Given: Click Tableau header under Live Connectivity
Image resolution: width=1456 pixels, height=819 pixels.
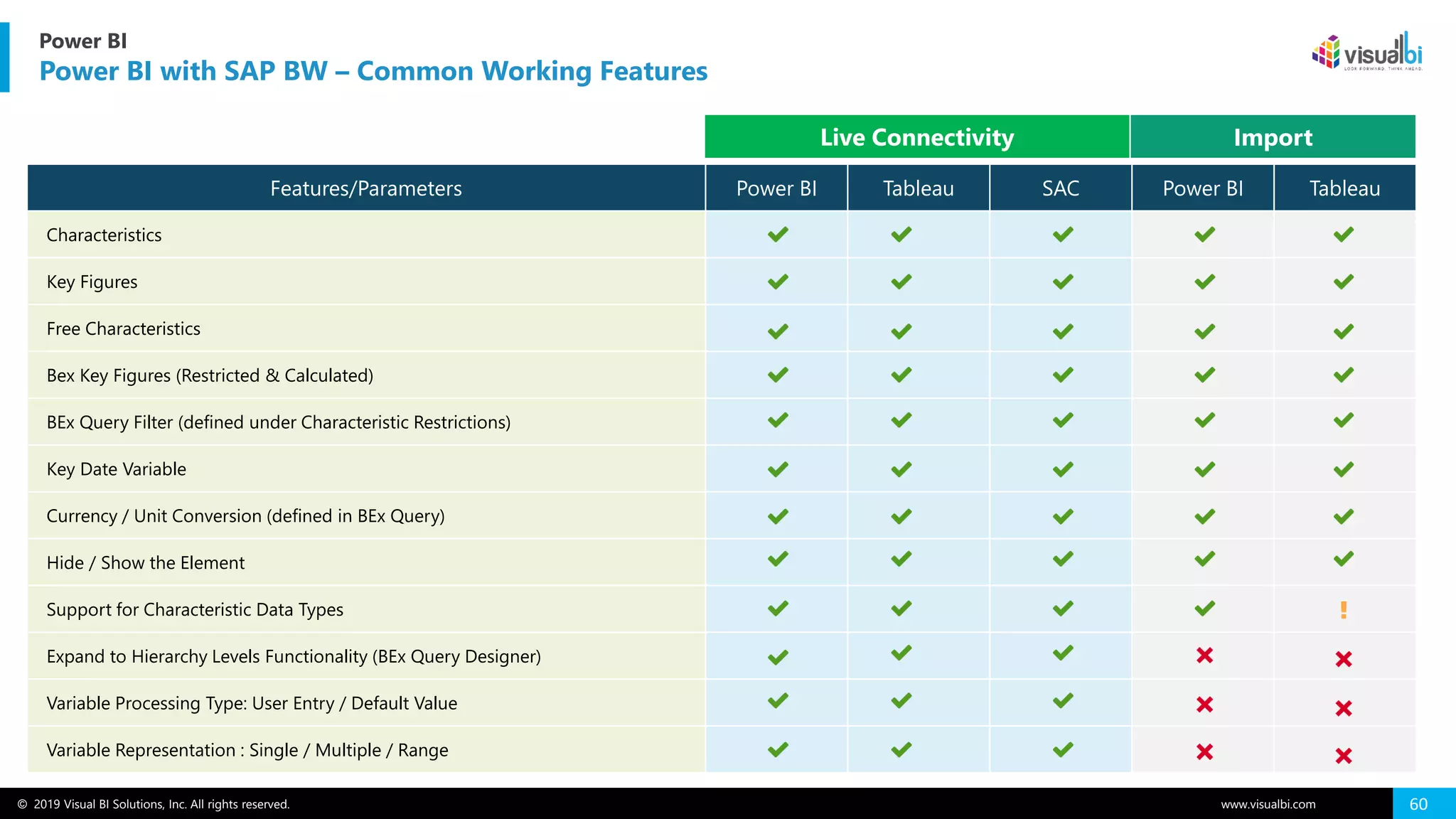Looking at the screenshot, I should (x=919, y=188).
